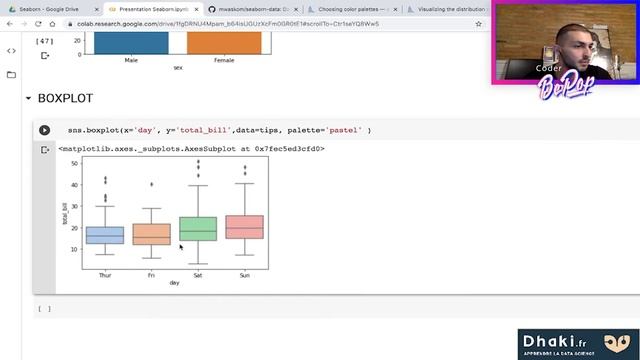
Task: Click the blue Thur box in boxplot
Action: (x=105, y=236)
